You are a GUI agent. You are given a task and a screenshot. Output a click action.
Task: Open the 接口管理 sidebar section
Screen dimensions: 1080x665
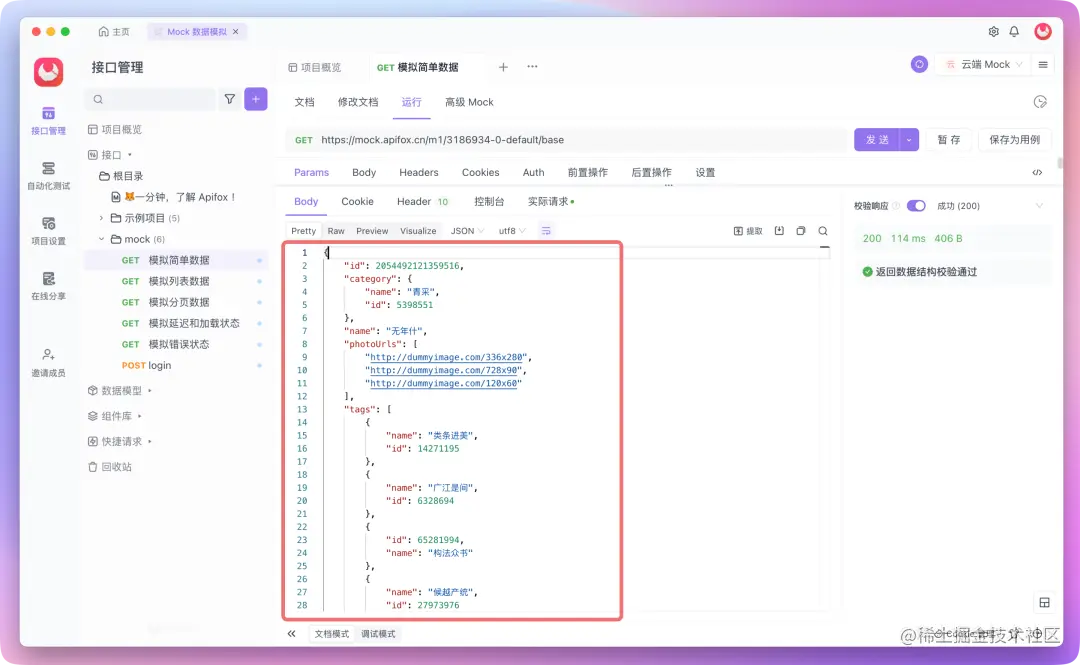point(48,121)
